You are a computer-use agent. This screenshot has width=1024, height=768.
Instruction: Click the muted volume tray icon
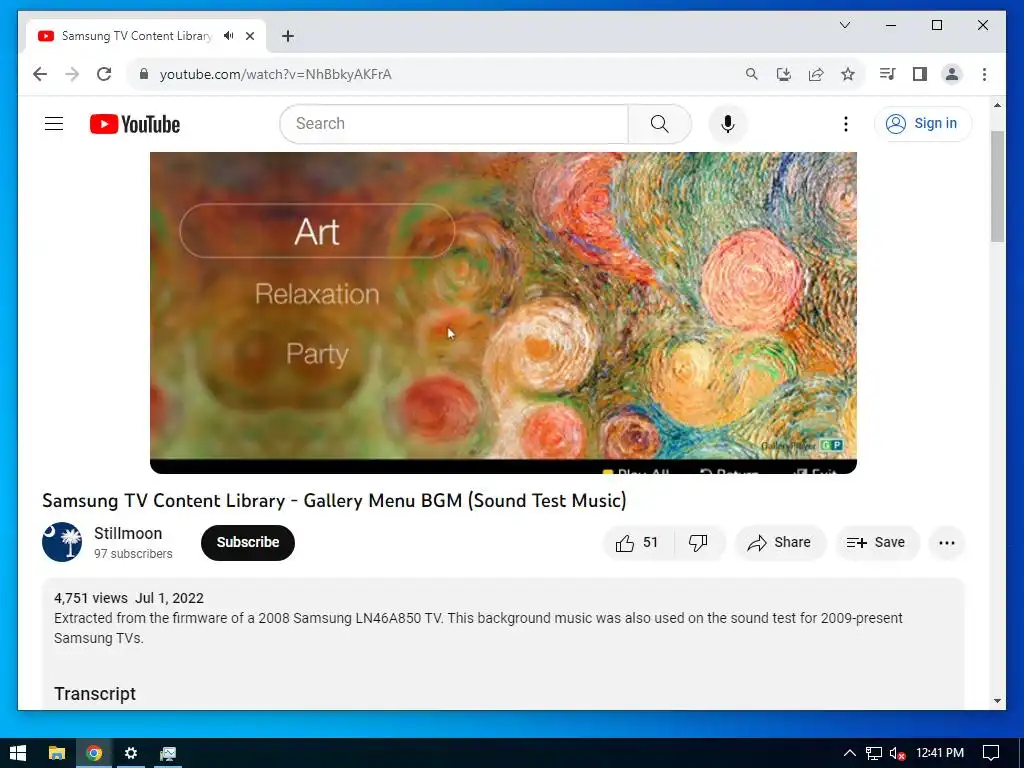[897, 754]
